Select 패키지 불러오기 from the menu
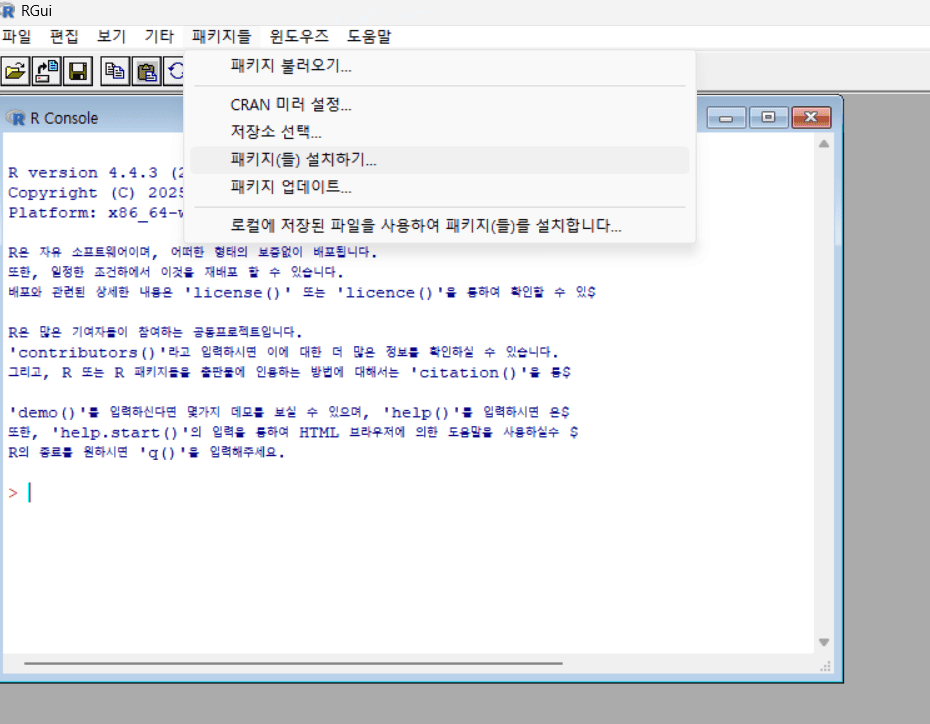Screen dimensions: 930x724 290,67
